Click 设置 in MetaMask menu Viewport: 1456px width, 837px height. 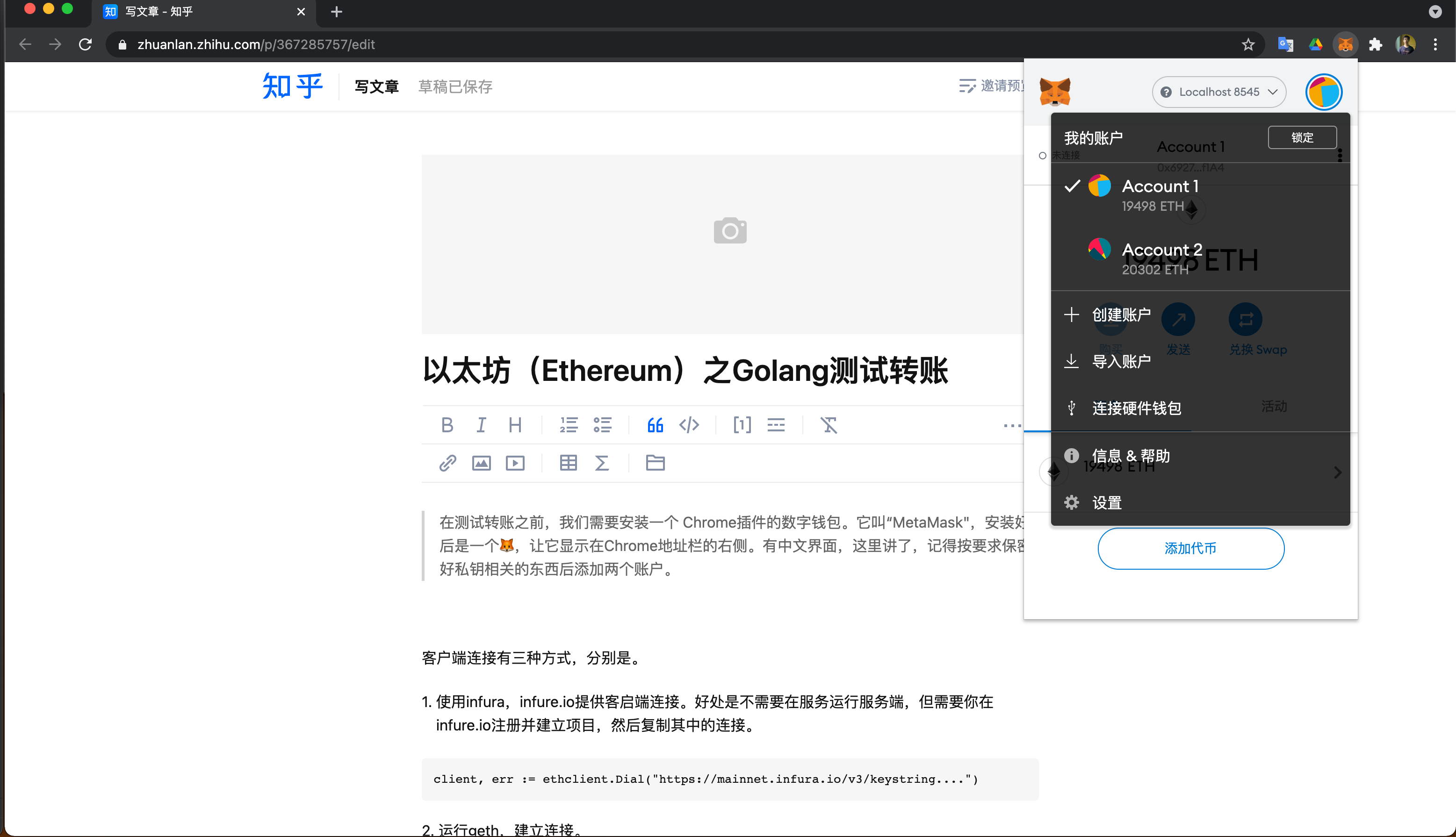1108,502
